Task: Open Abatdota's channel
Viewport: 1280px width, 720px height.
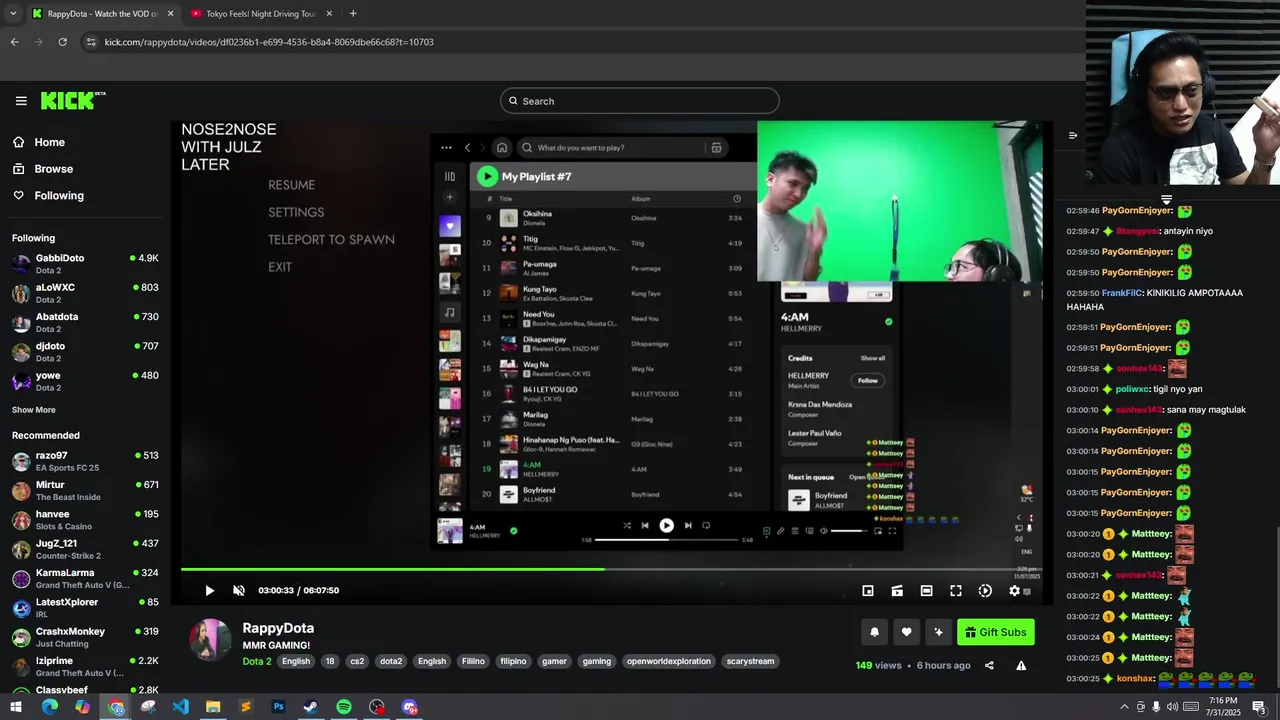Action: point(85,322)
